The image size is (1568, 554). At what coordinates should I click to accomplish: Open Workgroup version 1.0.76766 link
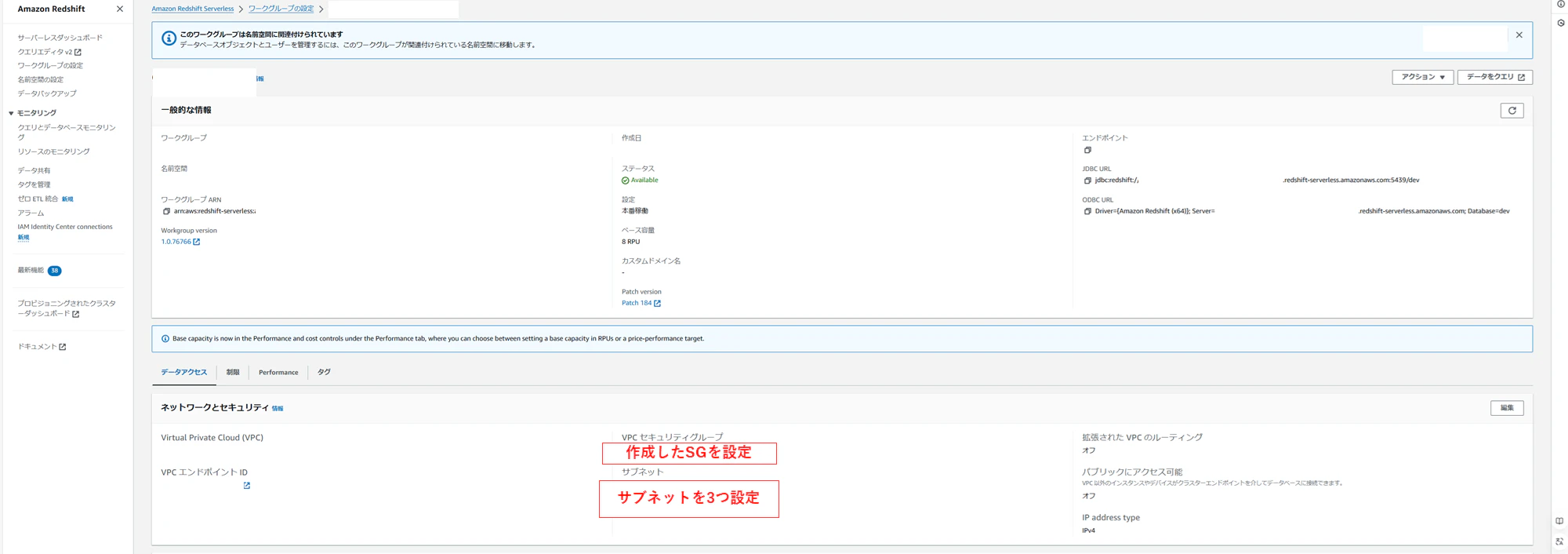[180, 242]
